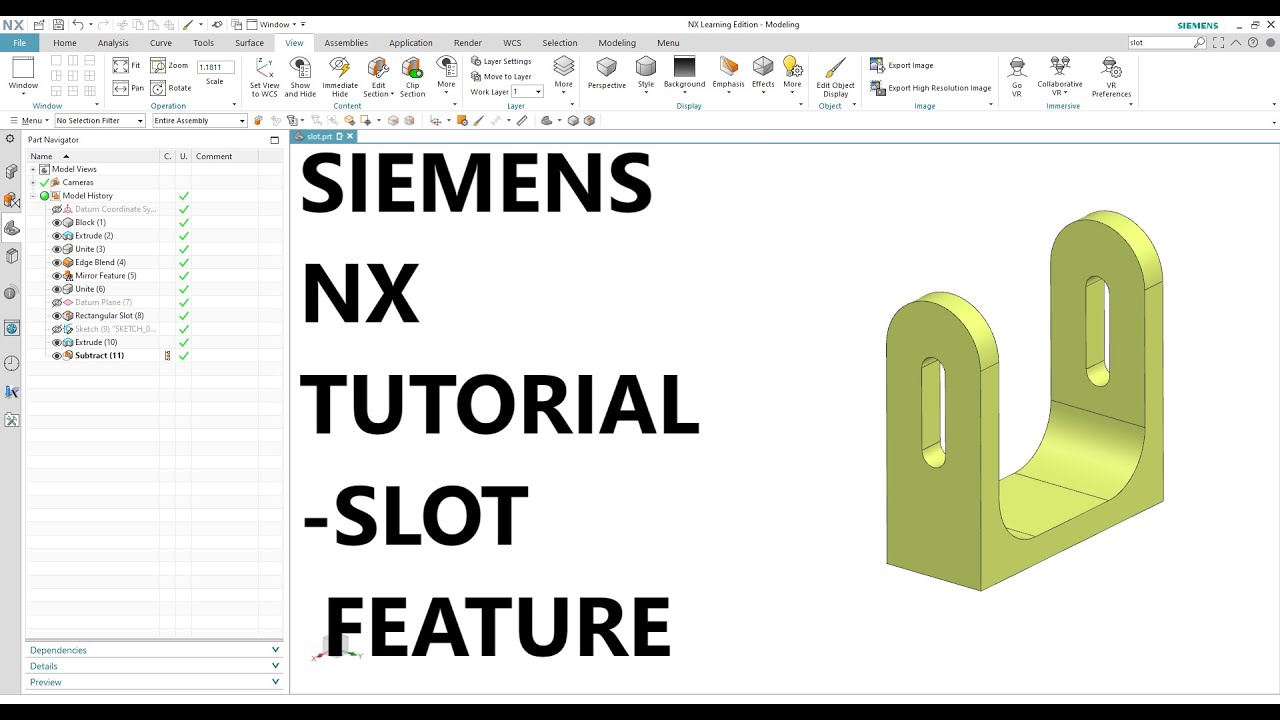Click the Edit Section icon

pyautogui.click(x=378, y=68)
